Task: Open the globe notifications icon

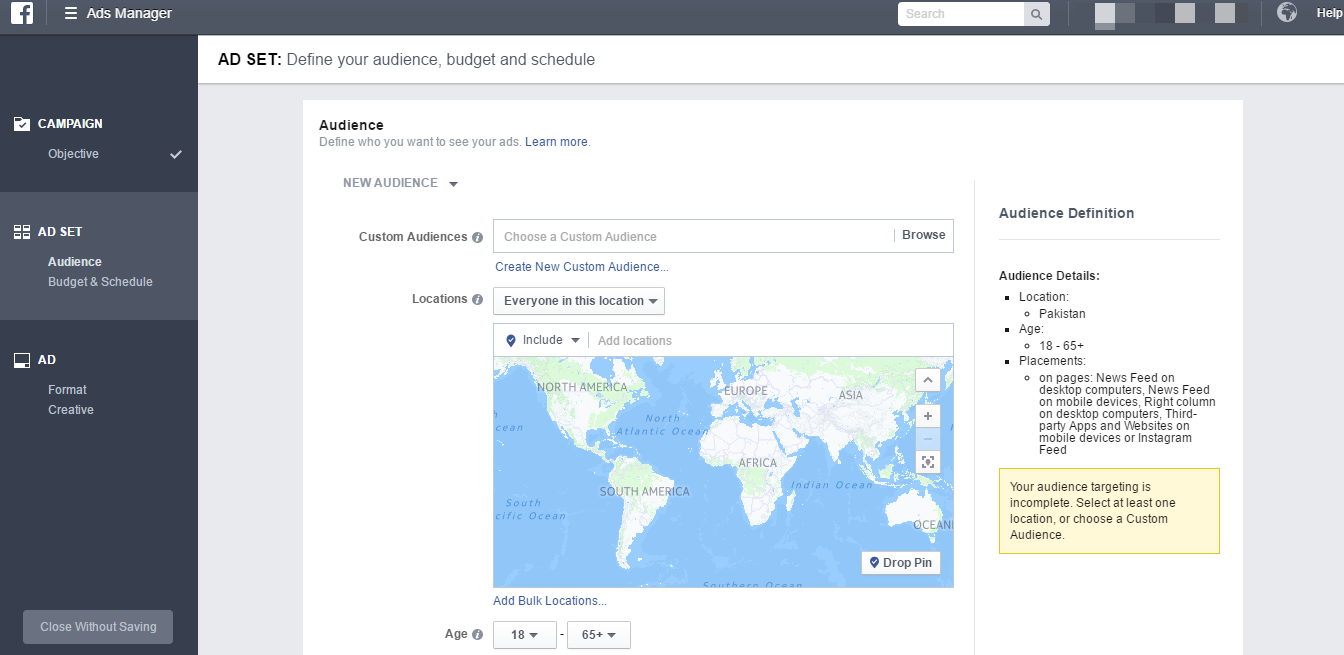Action: (1287, 13)
